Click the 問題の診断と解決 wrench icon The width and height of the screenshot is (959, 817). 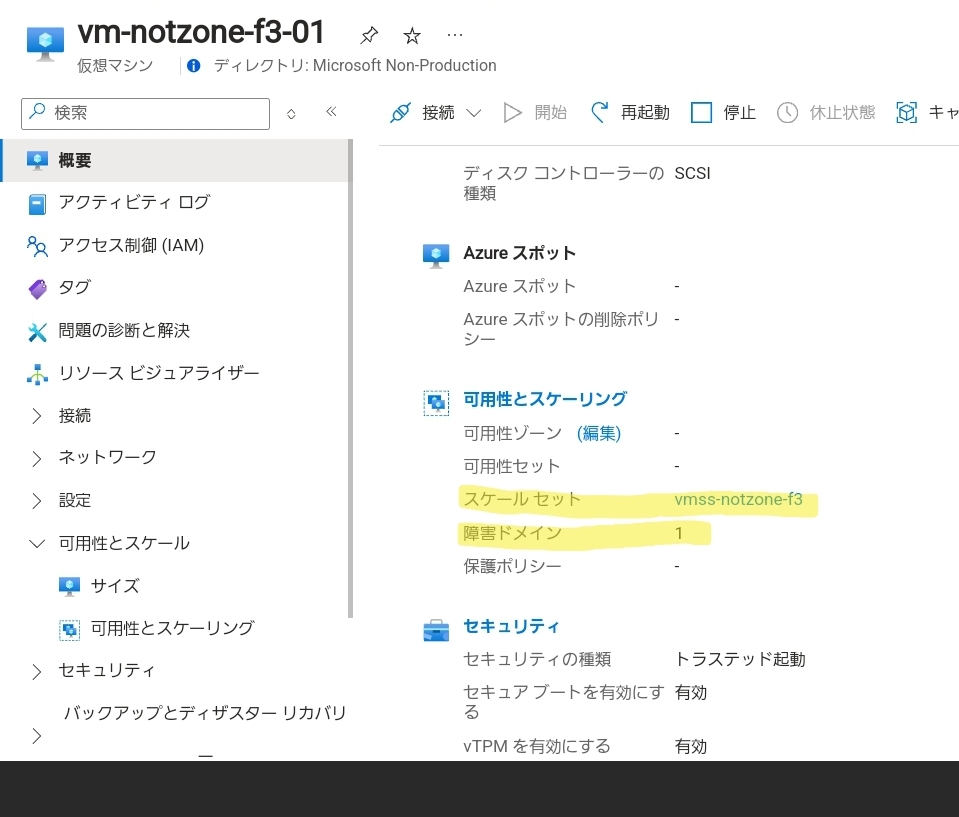[37, 331]
